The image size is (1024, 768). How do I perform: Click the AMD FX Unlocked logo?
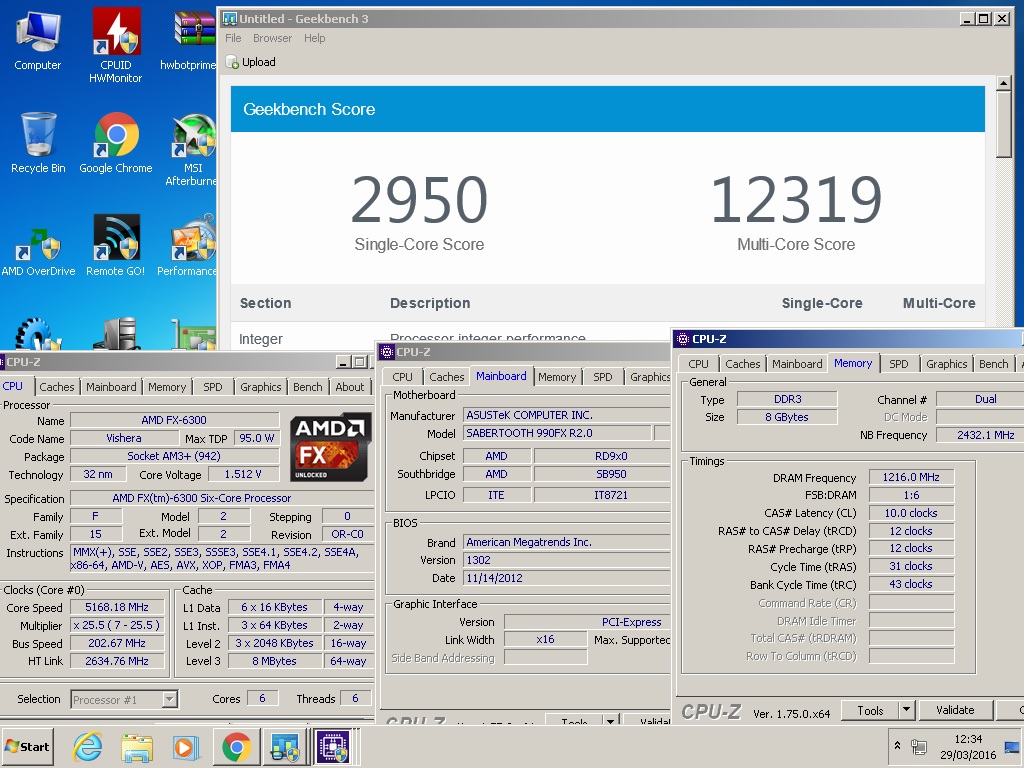(330, 446)
